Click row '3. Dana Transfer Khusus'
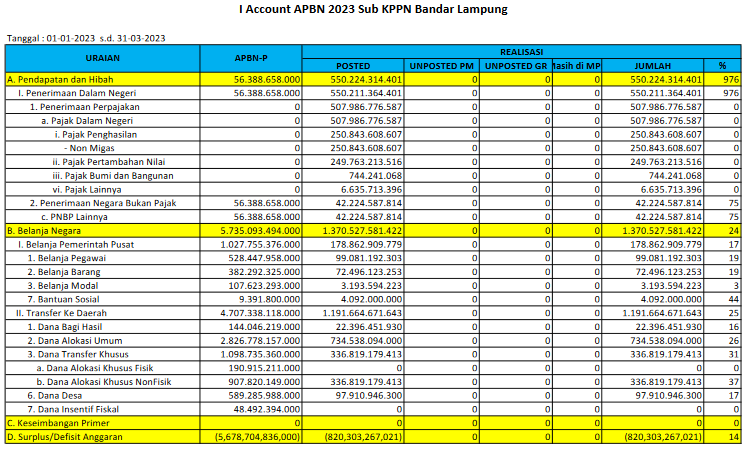This screenshot has height=451, width=748. click(x=373, y=354)
